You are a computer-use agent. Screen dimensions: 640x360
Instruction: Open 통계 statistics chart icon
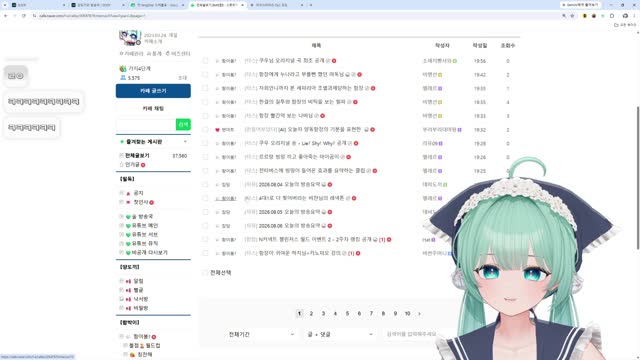pyautogui.click(x=149, y=53)
